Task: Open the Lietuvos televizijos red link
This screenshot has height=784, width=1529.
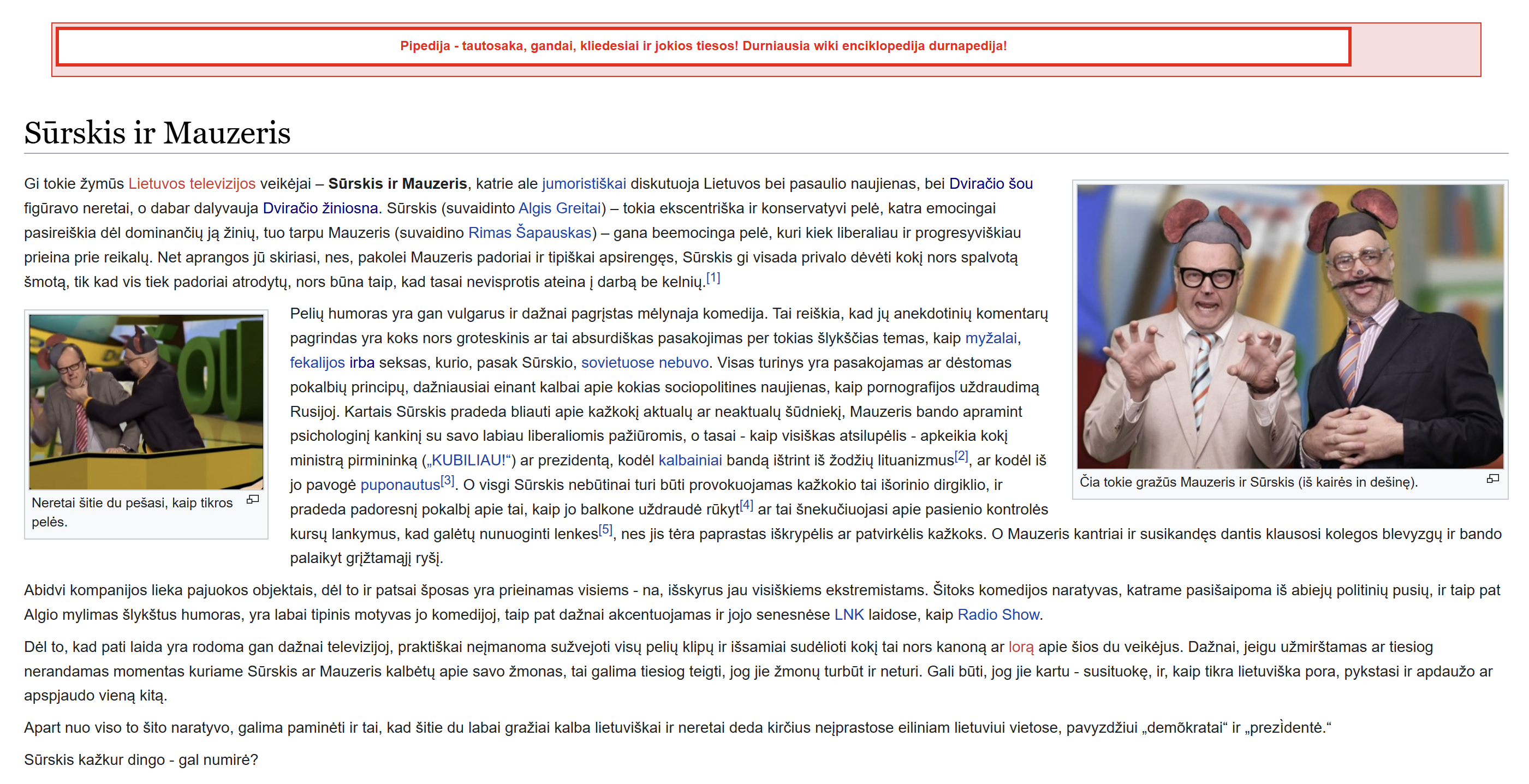Action: 192,184
